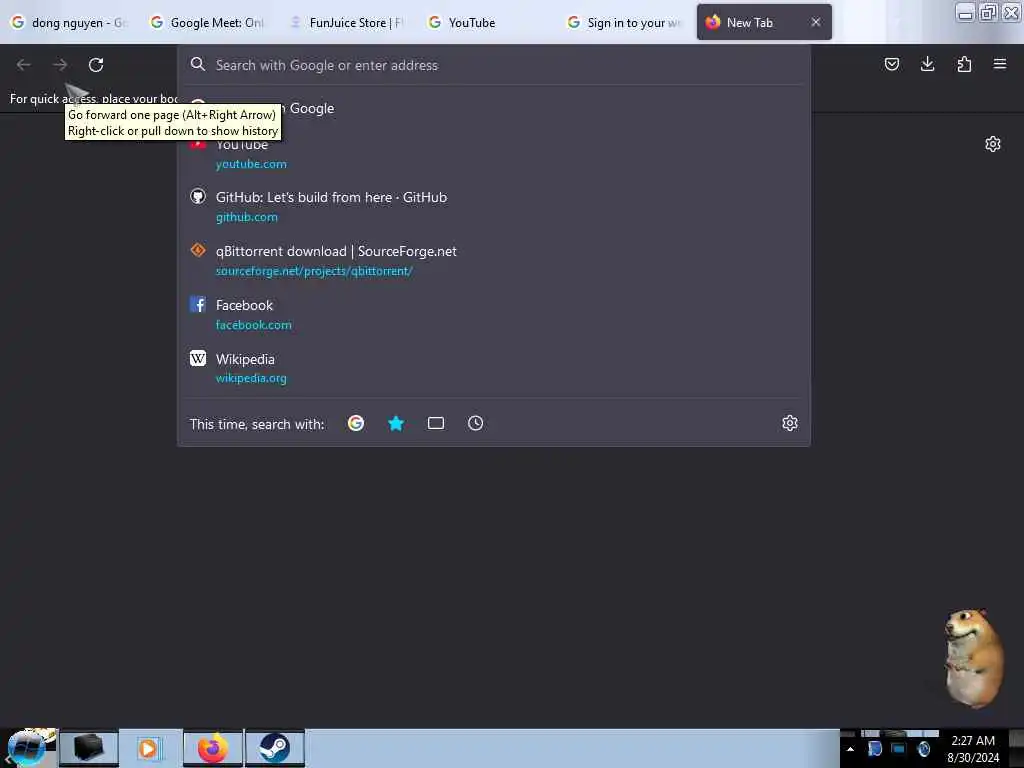1024x768 pixels.
Task: Click the Wikipedia favicon suggestion
Action: pos(198,358)
